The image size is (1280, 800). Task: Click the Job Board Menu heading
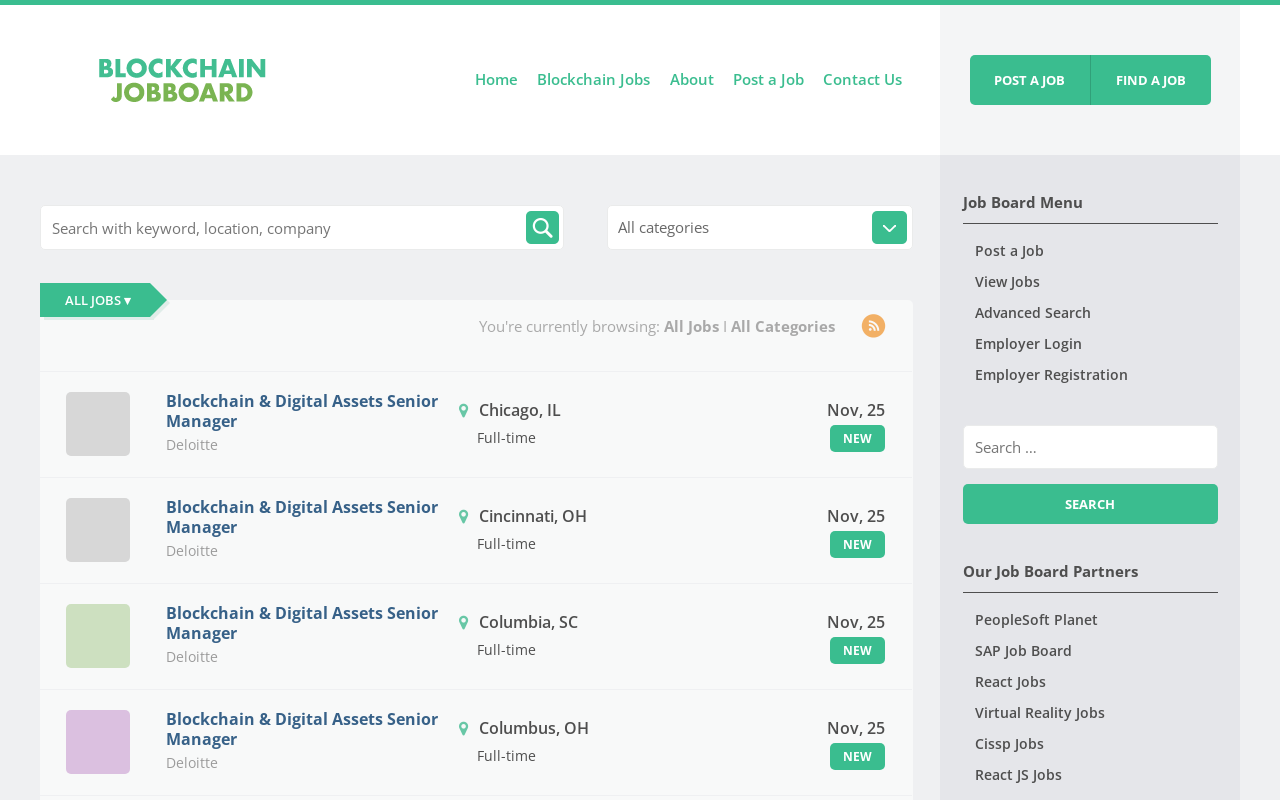pos(1023,202)
